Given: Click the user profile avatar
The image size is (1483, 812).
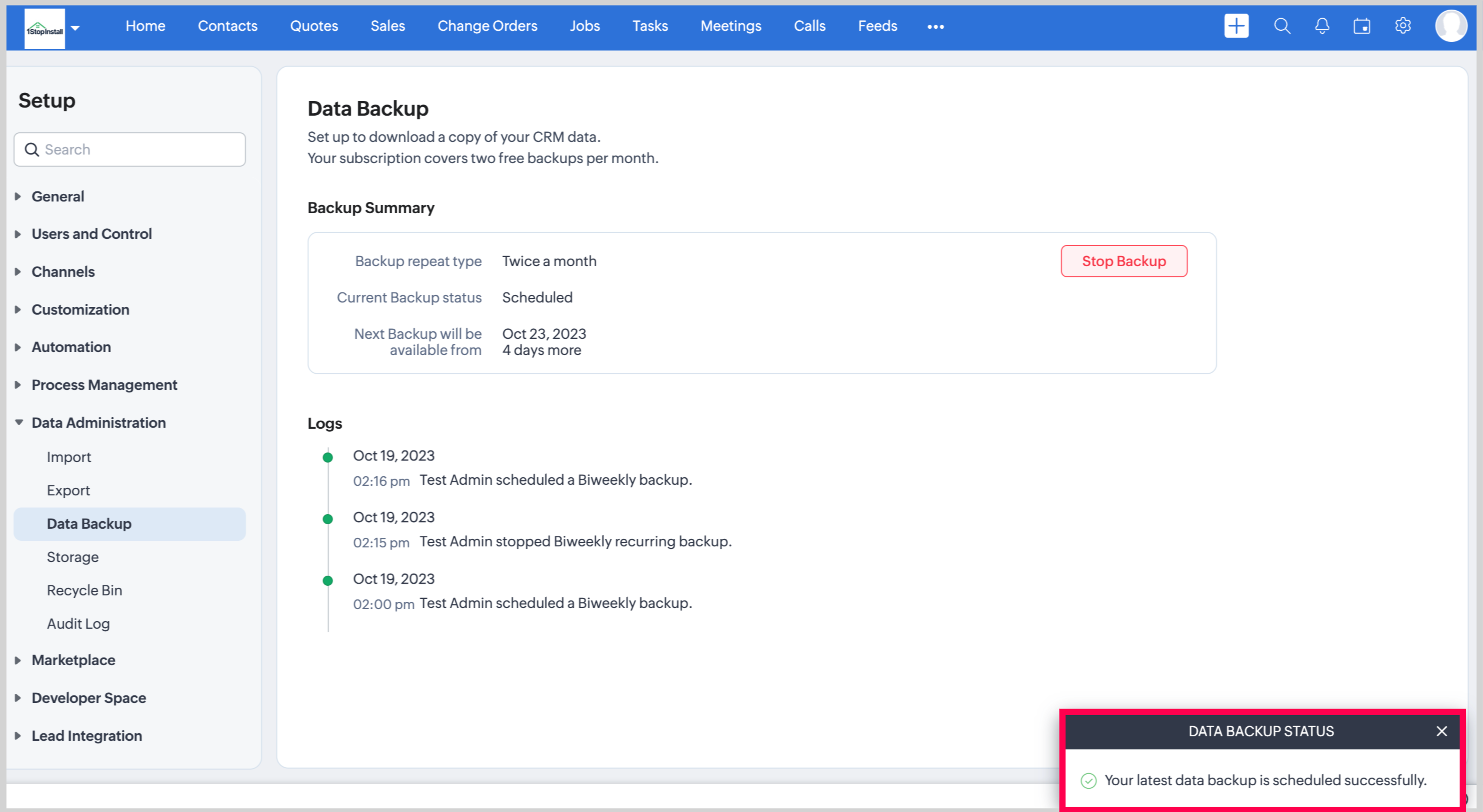Looking at the screenshot, I should coord(1450,26).
